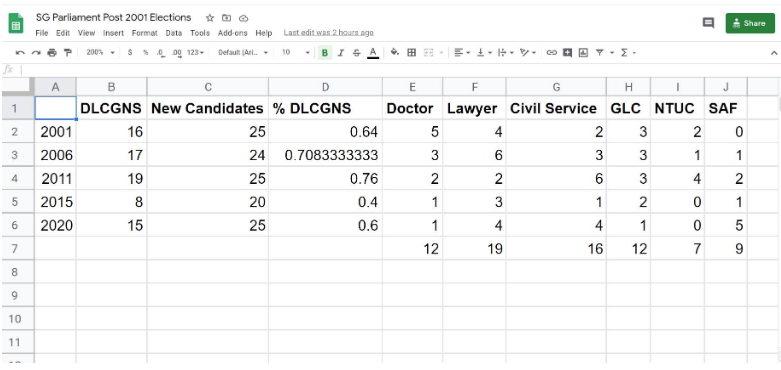This screenshot has height=370, width=781.
Task: Select column G header
Action: [x=556, y=87]
